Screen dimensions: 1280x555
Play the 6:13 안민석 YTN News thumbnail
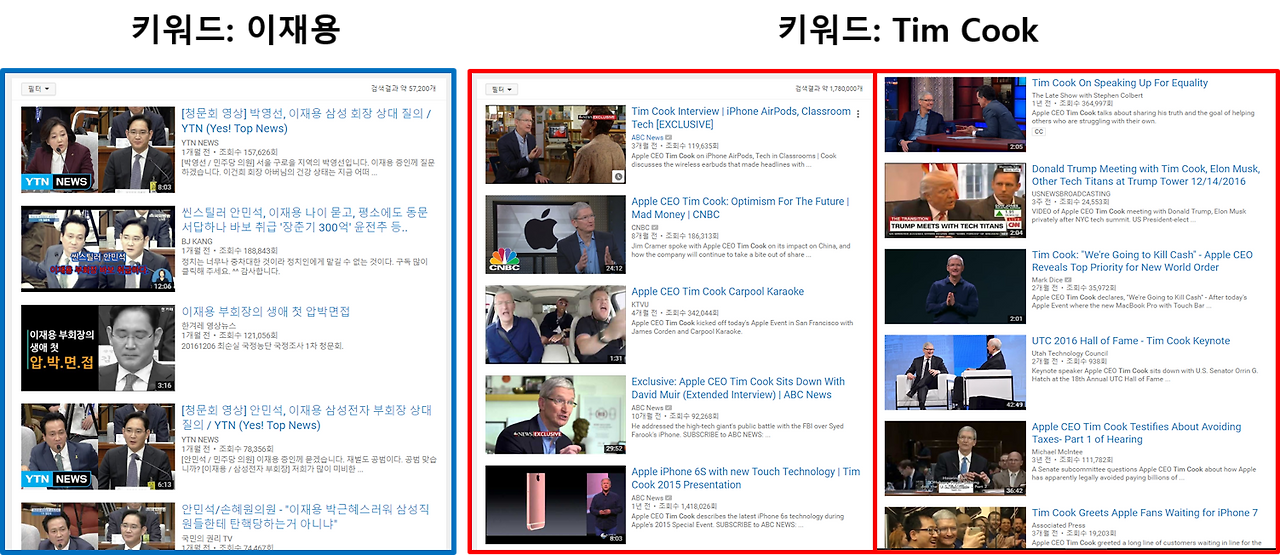pyautogui.click(x=98, y=446)
